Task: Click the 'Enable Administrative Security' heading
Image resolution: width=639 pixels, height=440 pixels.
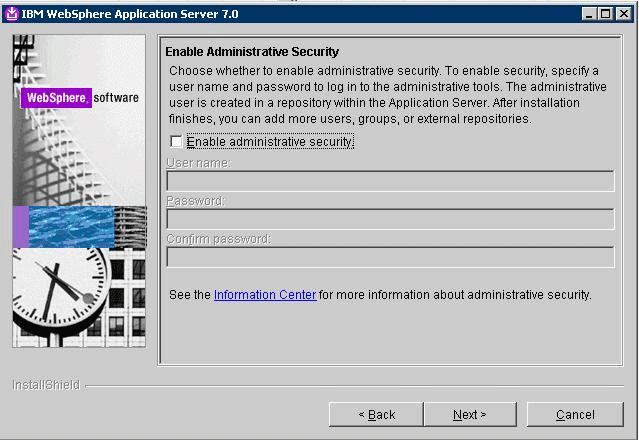Action: point(252,52)
